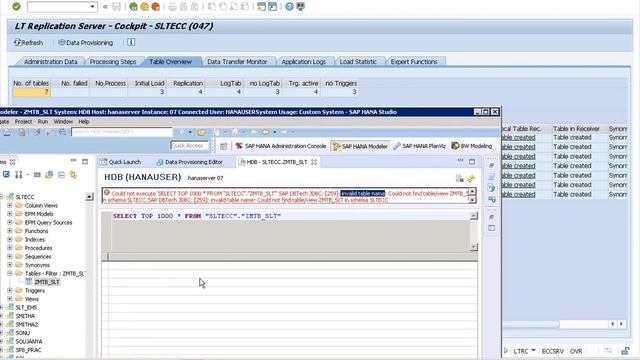Screen dimensions: 640x360
Task: Click the red Cancel icon in SAP toolbar
Action: coord(156,7)
